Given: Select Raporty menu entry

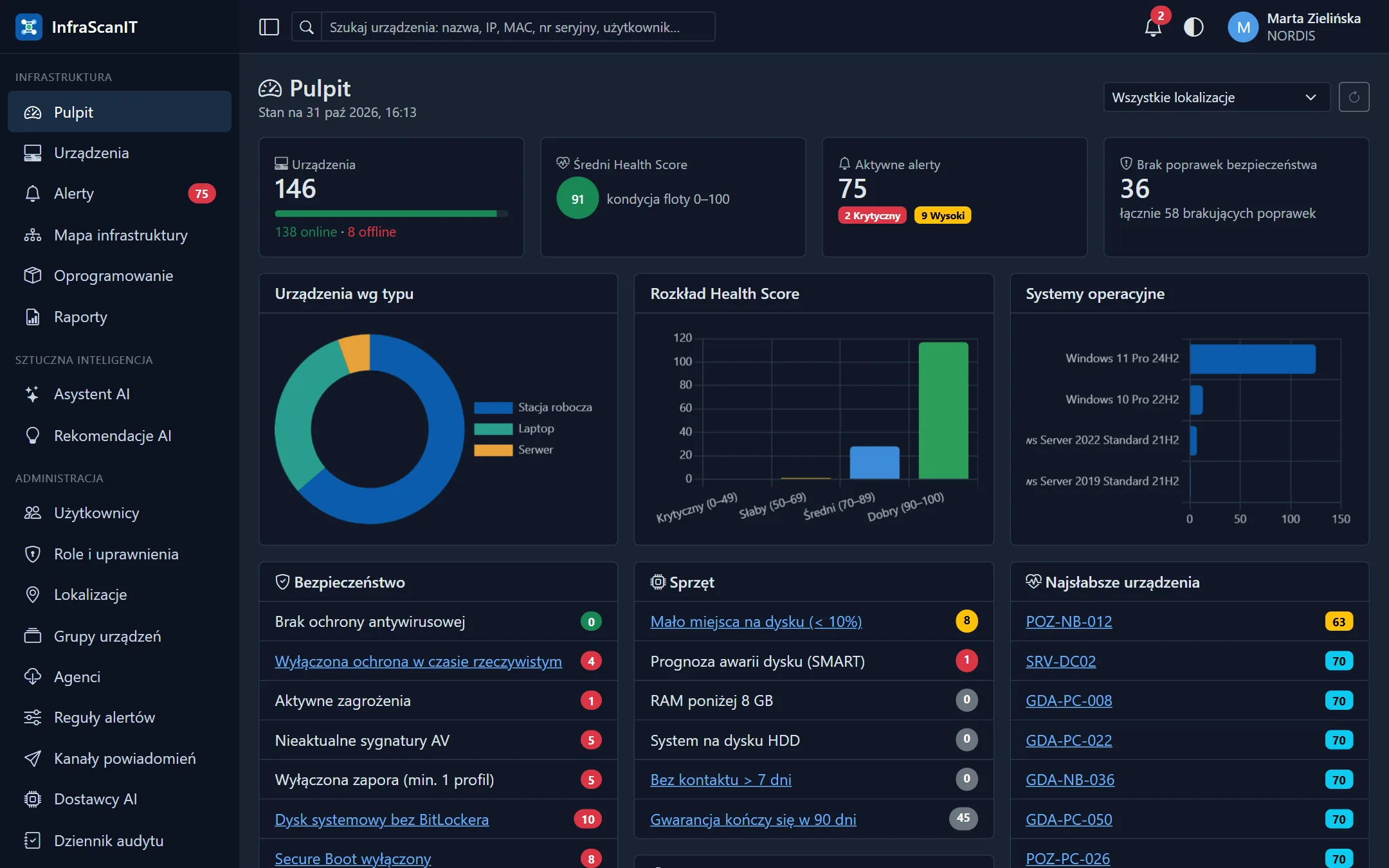Looking at the screenshot, I should click(x=120, y=317).
